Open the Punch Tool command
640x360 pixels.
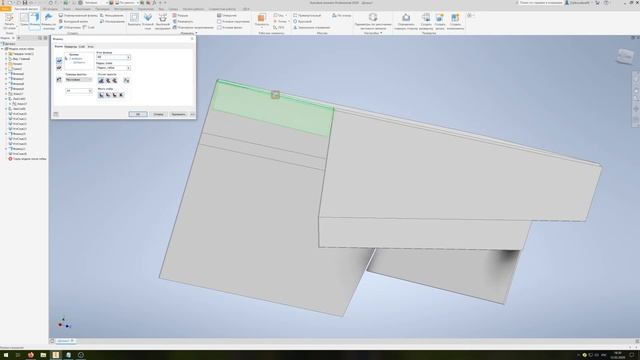tap(162, 20)
